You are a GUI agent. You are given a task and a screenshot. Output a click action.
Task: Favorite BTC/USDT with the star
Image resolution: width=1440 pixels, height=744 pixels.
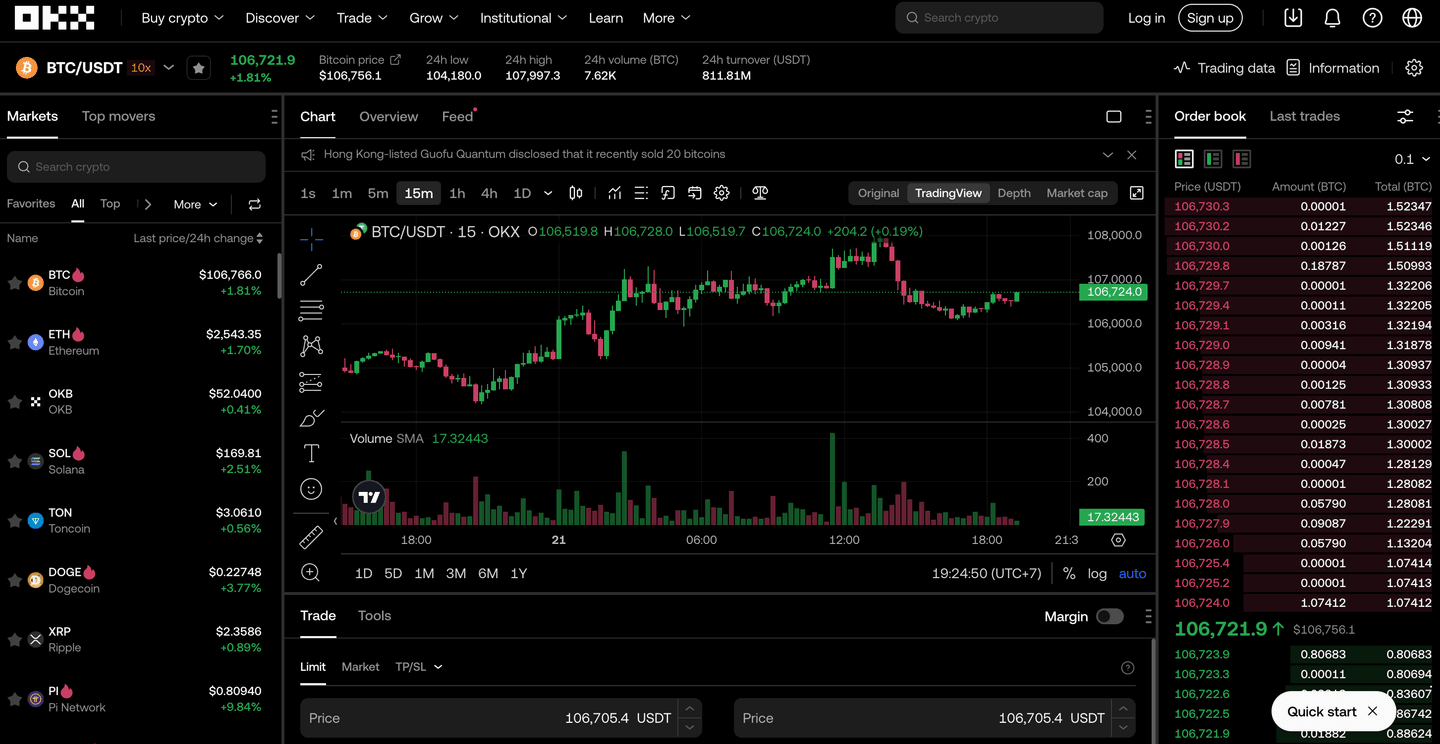point(198,67)
